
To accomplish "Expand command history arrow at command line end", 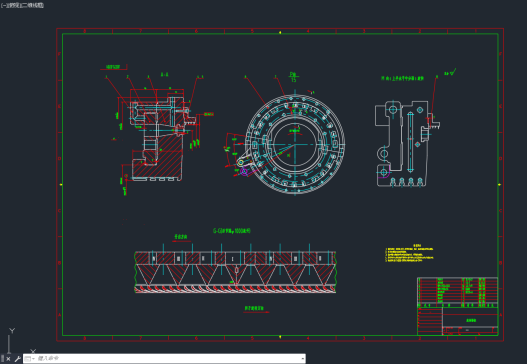I will pyautogui.click(x=303, y=359).
